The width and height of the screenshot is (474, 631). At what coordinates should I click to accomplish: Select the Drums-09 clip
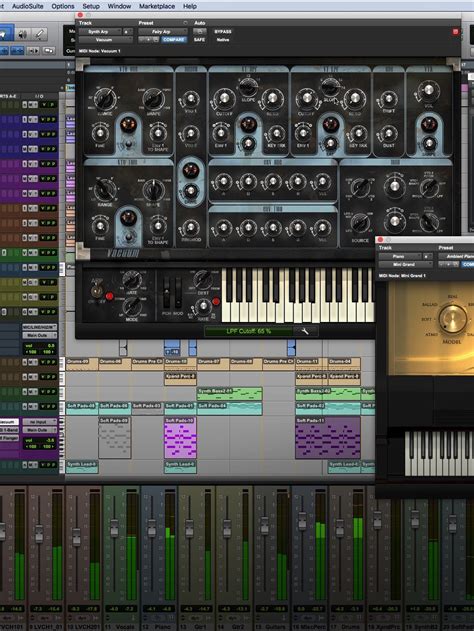[x=82, y=364]
